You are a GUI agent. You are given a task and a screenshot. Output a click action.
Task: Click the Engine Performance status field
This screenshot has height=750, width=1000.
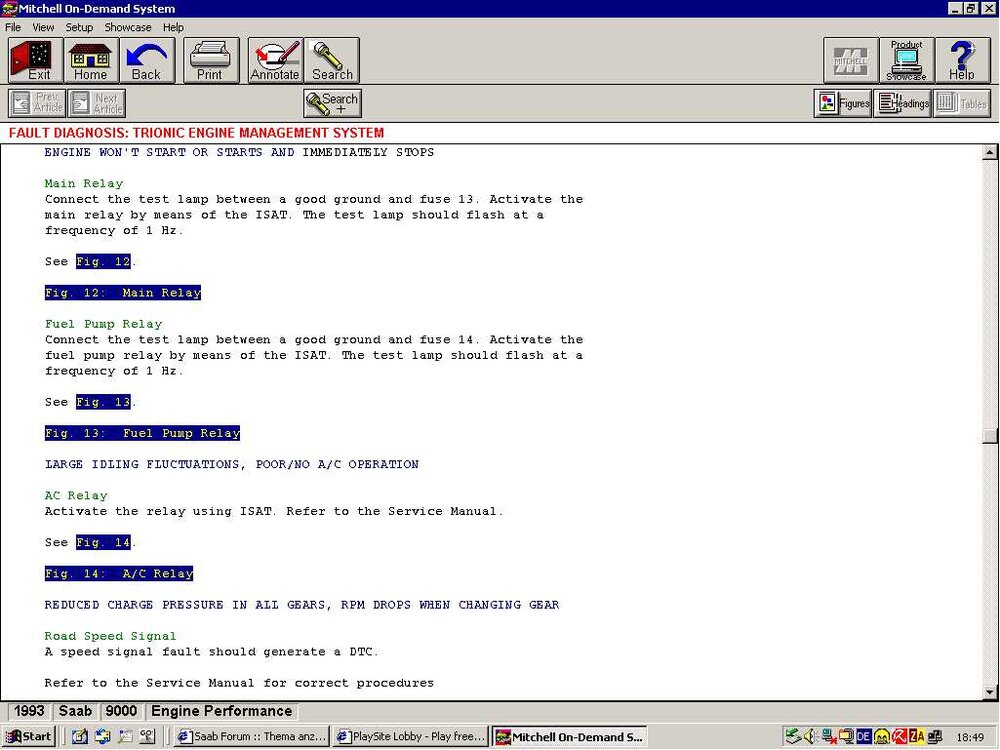coord(221,711)
